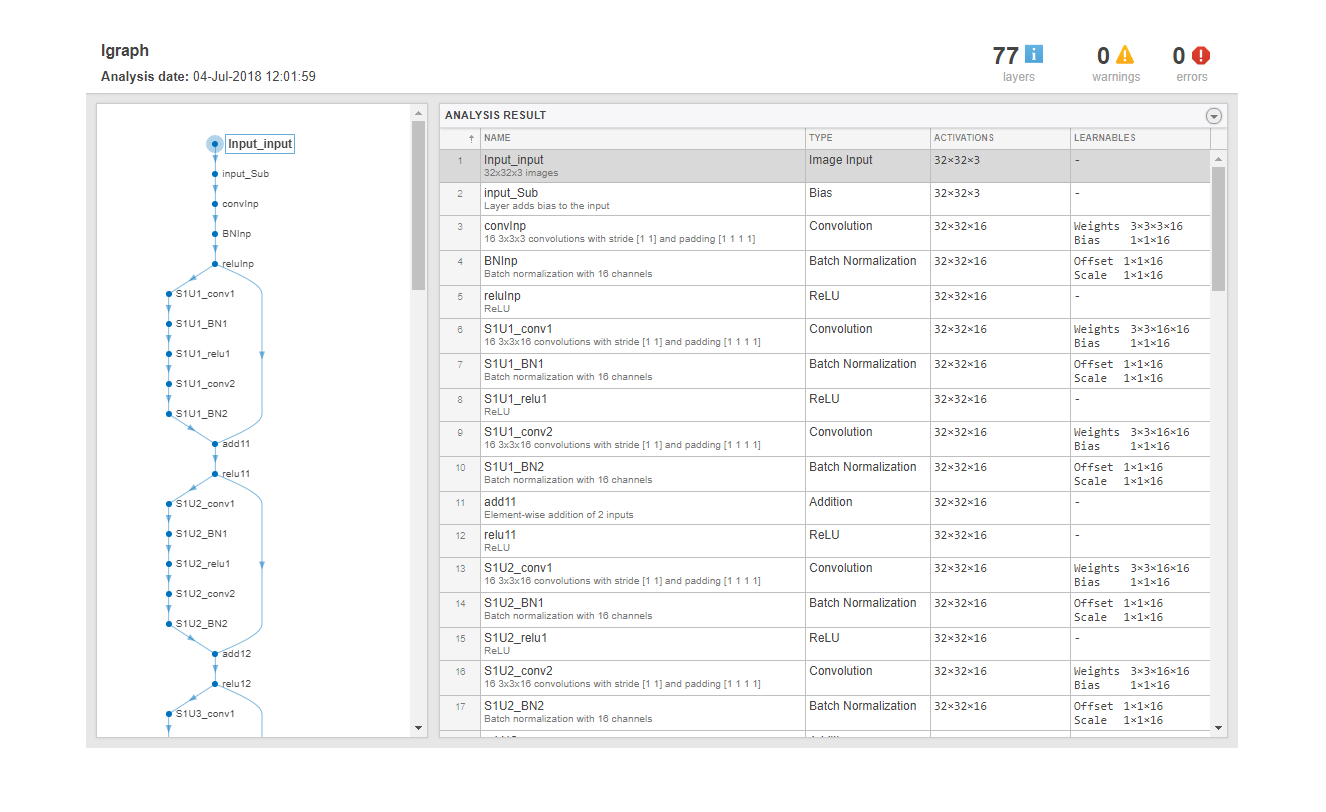Select the S1U1_conv1 node in the graph

click(205, 293)
